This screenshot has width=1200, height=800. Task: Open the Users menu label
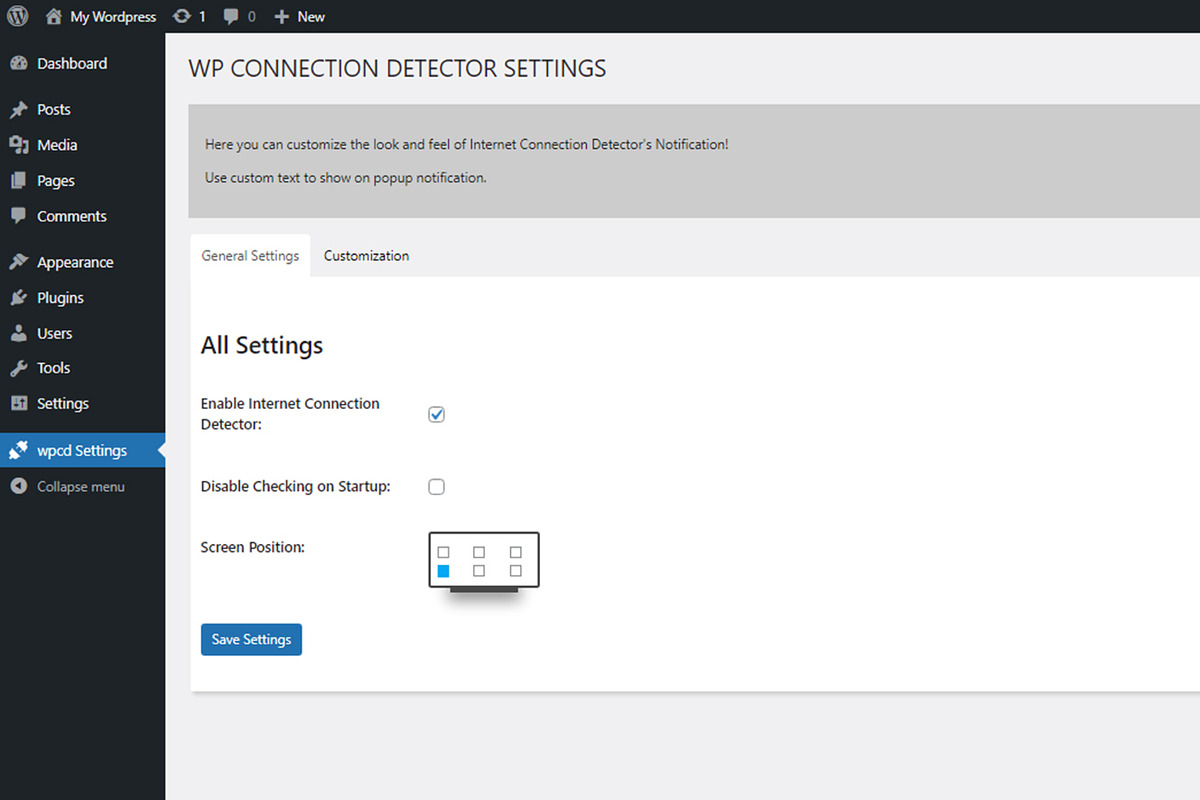click(55, 333)
